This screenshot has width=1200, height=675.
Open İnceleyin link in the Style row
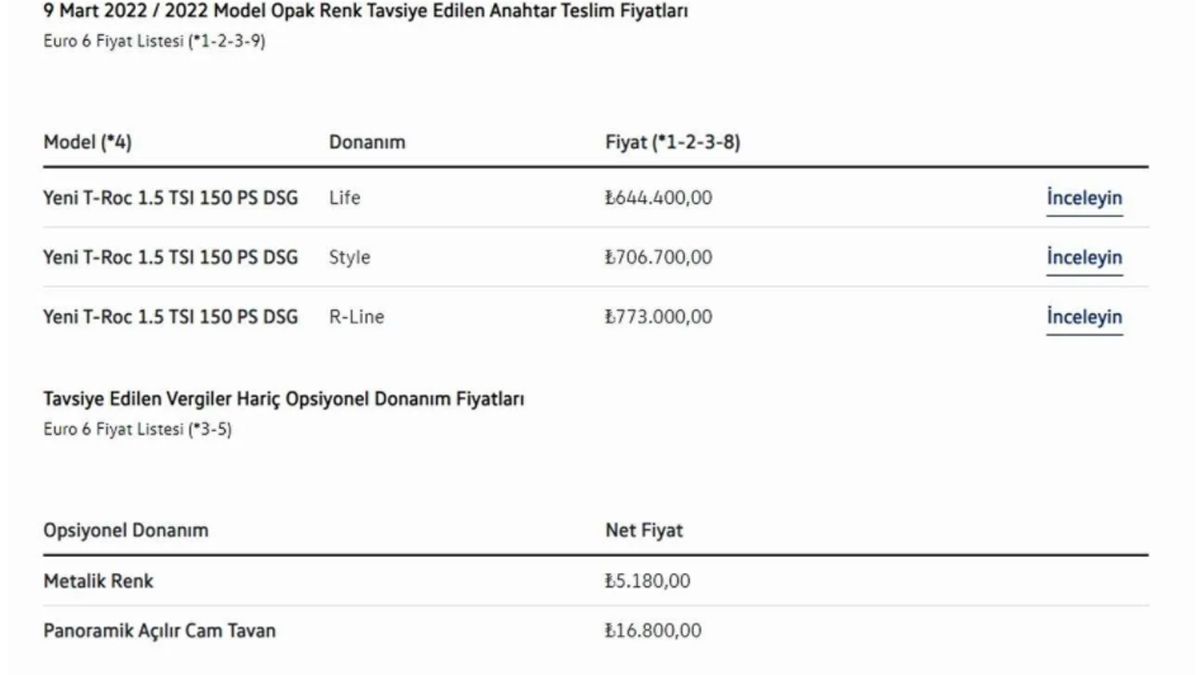[x=1084, y=258]
